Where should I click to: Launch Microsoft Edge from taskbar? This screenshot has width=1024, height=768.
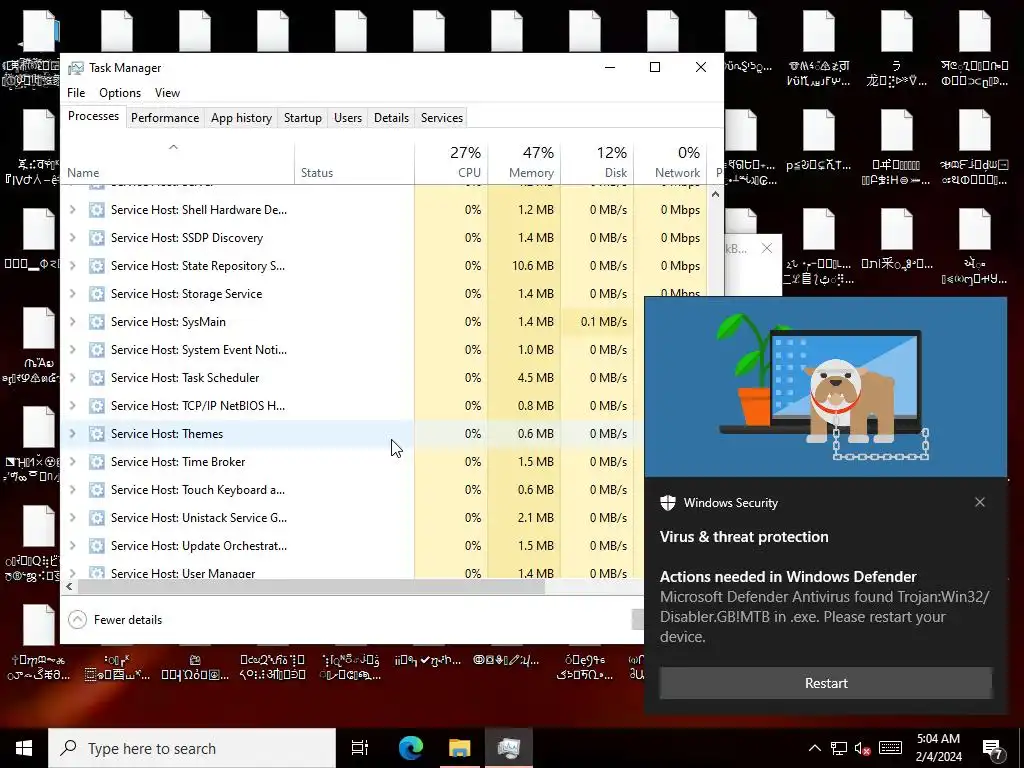tap(411, 748)
